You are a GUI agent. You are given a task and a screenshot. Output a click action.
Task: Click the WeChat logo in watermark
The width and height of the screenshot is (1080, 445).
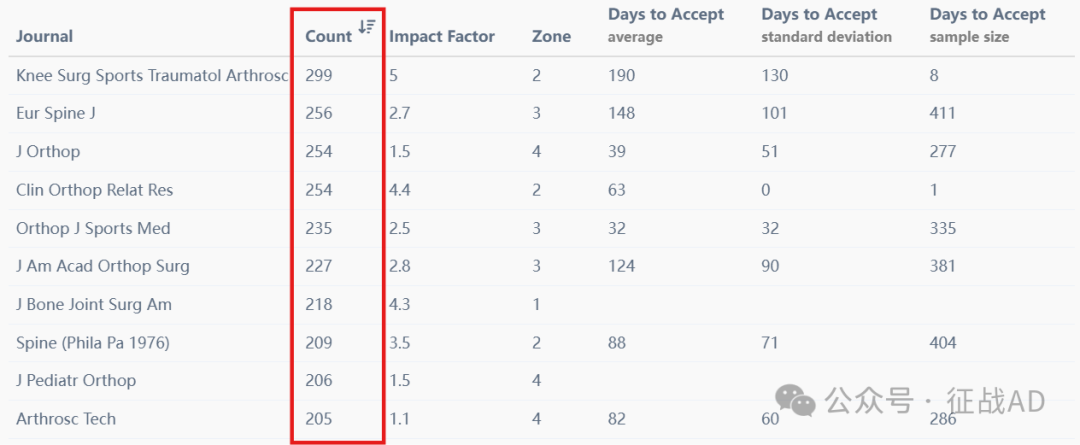tap(796, 400)
